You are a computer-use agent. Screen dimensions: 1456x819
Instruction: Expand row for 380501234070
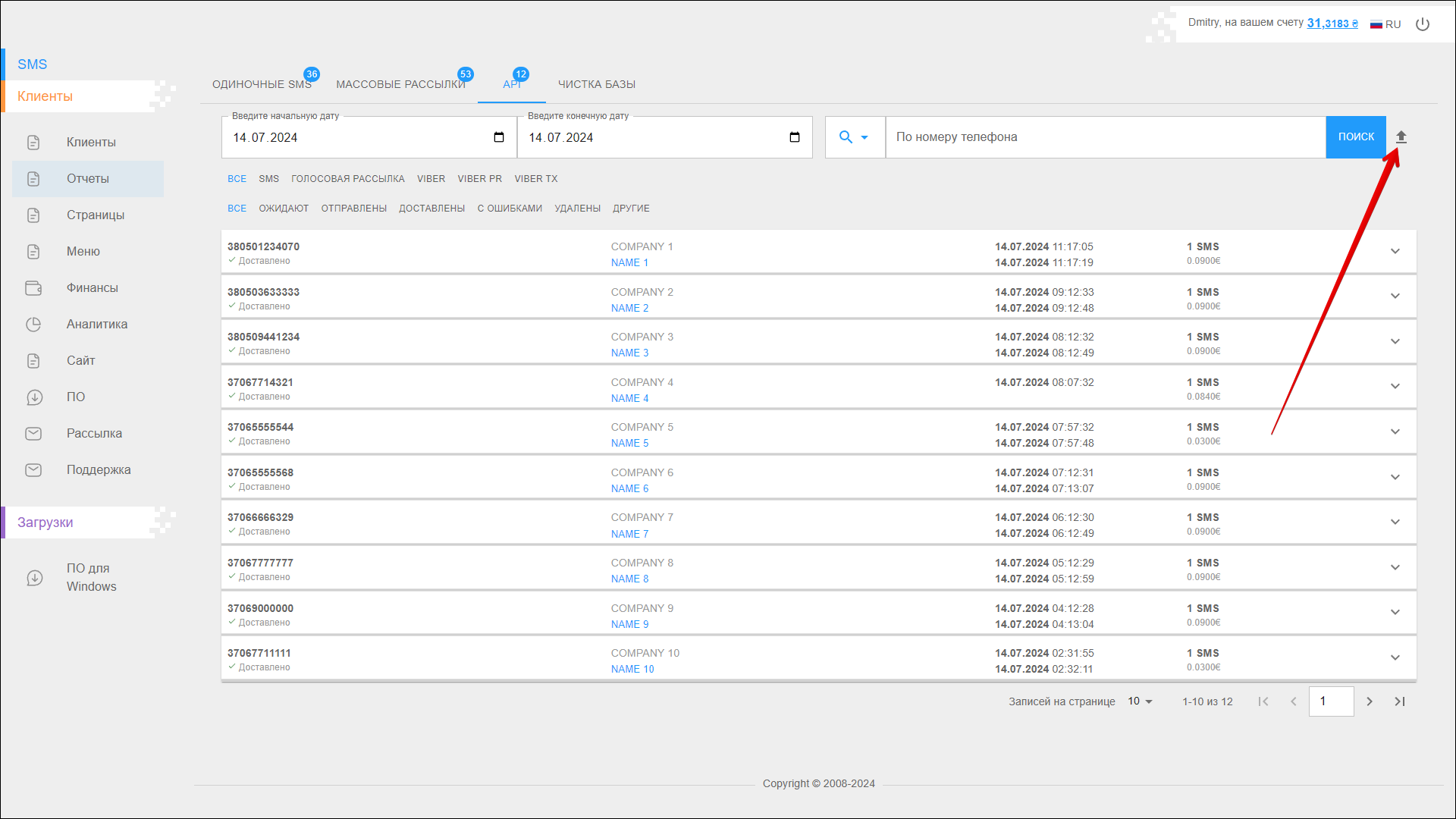point(1395,251)
